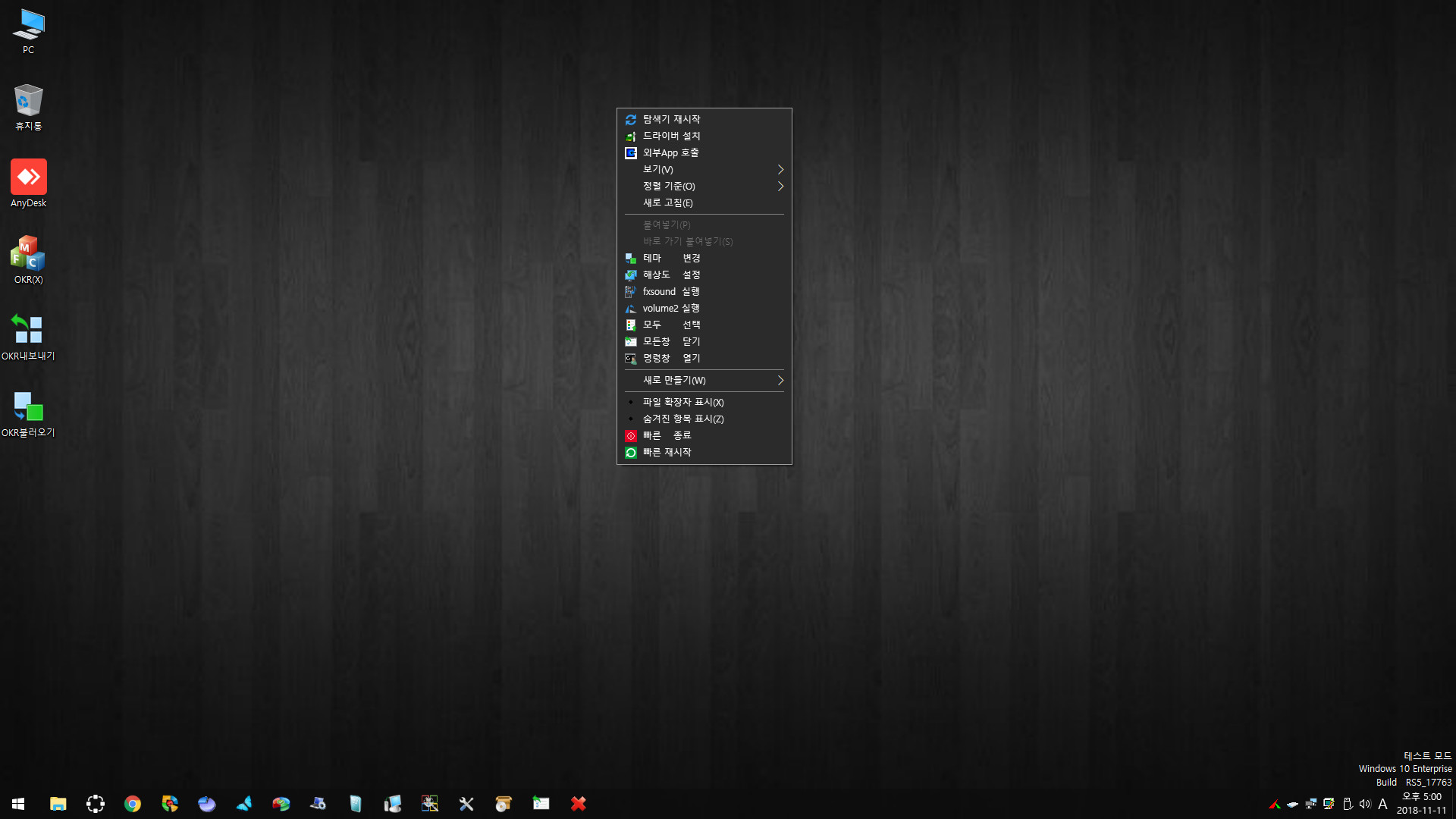The height and width of the screenshot is (819, 1456).
Task: Open the wrench and screwdriver taskbar icon
Action: [x=467, y=804]
